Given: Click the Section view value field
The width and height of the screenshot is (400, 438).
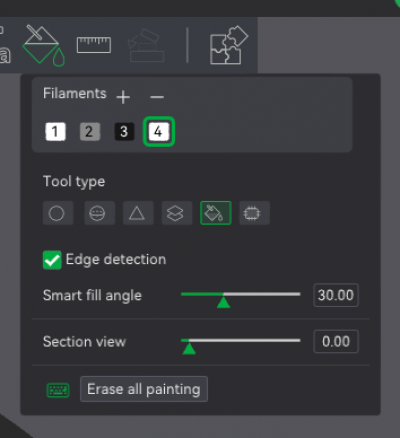Looking at the screenshot, I should click(x=336, y=341).
